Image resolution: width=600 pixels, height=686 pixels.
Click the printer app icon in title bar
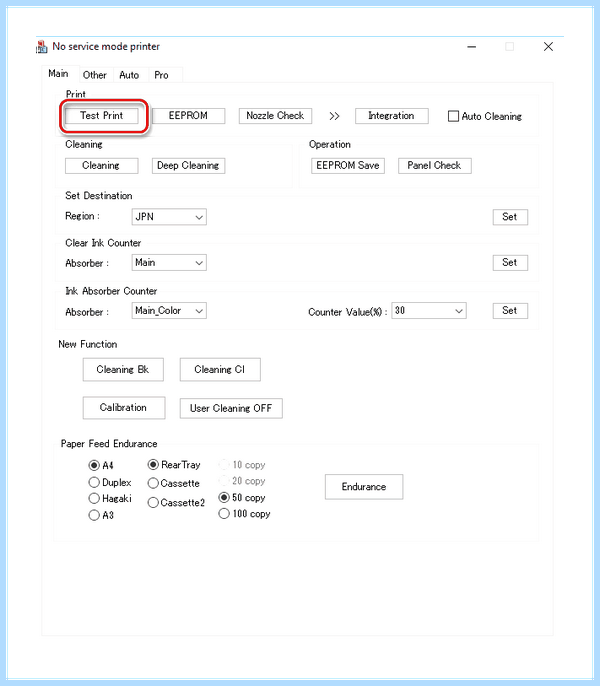coord(42,47)
